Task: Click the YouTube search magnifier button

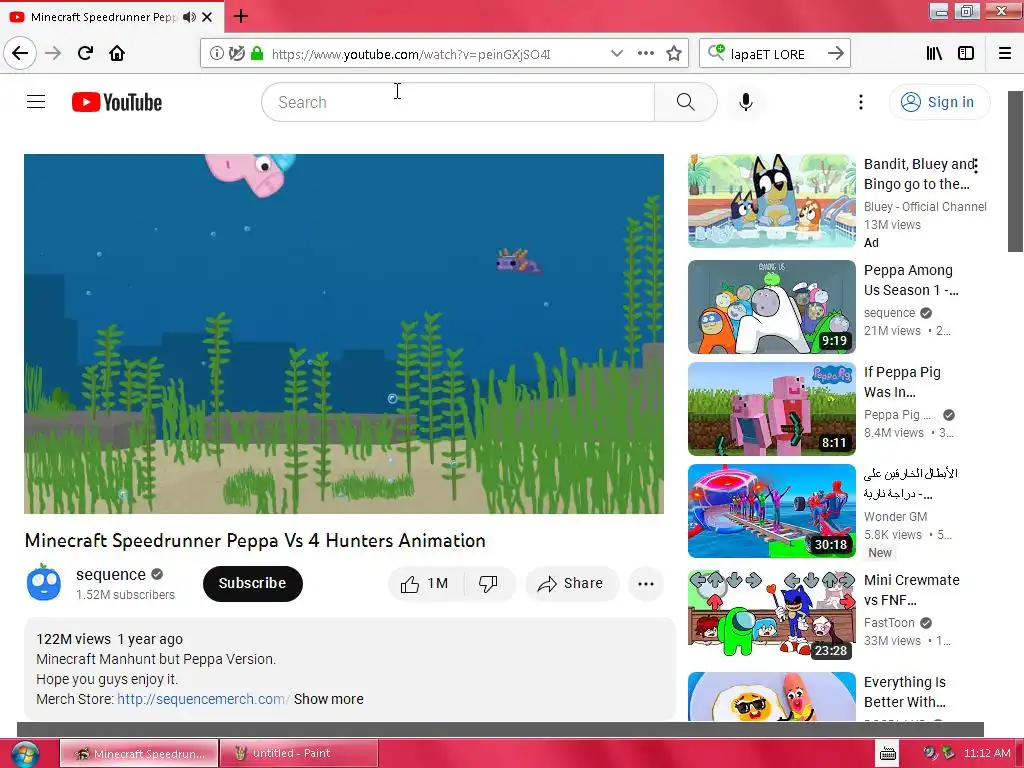Action: coord(686,102)
